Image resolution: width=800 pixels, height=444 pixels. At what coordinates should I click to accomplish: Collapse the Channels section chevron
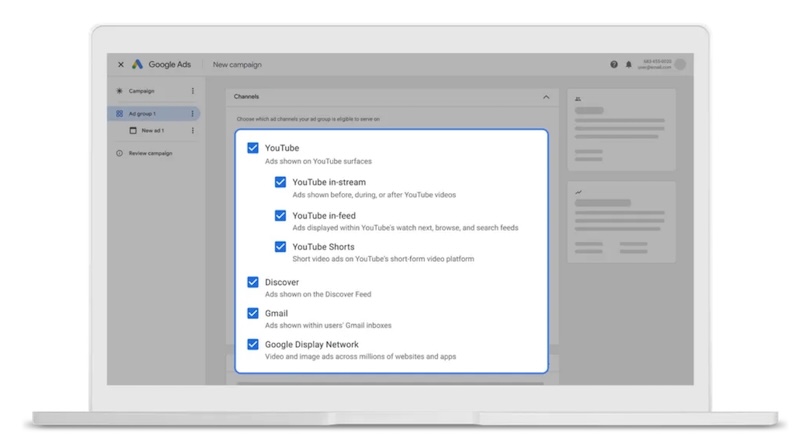pyautogui.click(x=546, y=97)
